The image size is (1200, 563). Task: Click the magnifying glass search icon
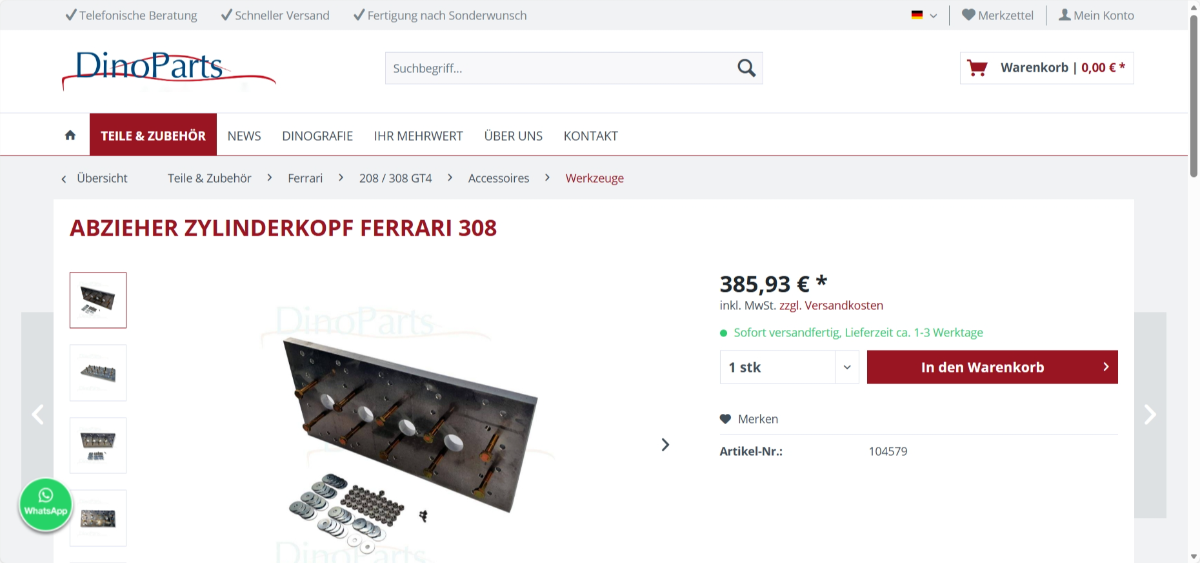point(746,68)
